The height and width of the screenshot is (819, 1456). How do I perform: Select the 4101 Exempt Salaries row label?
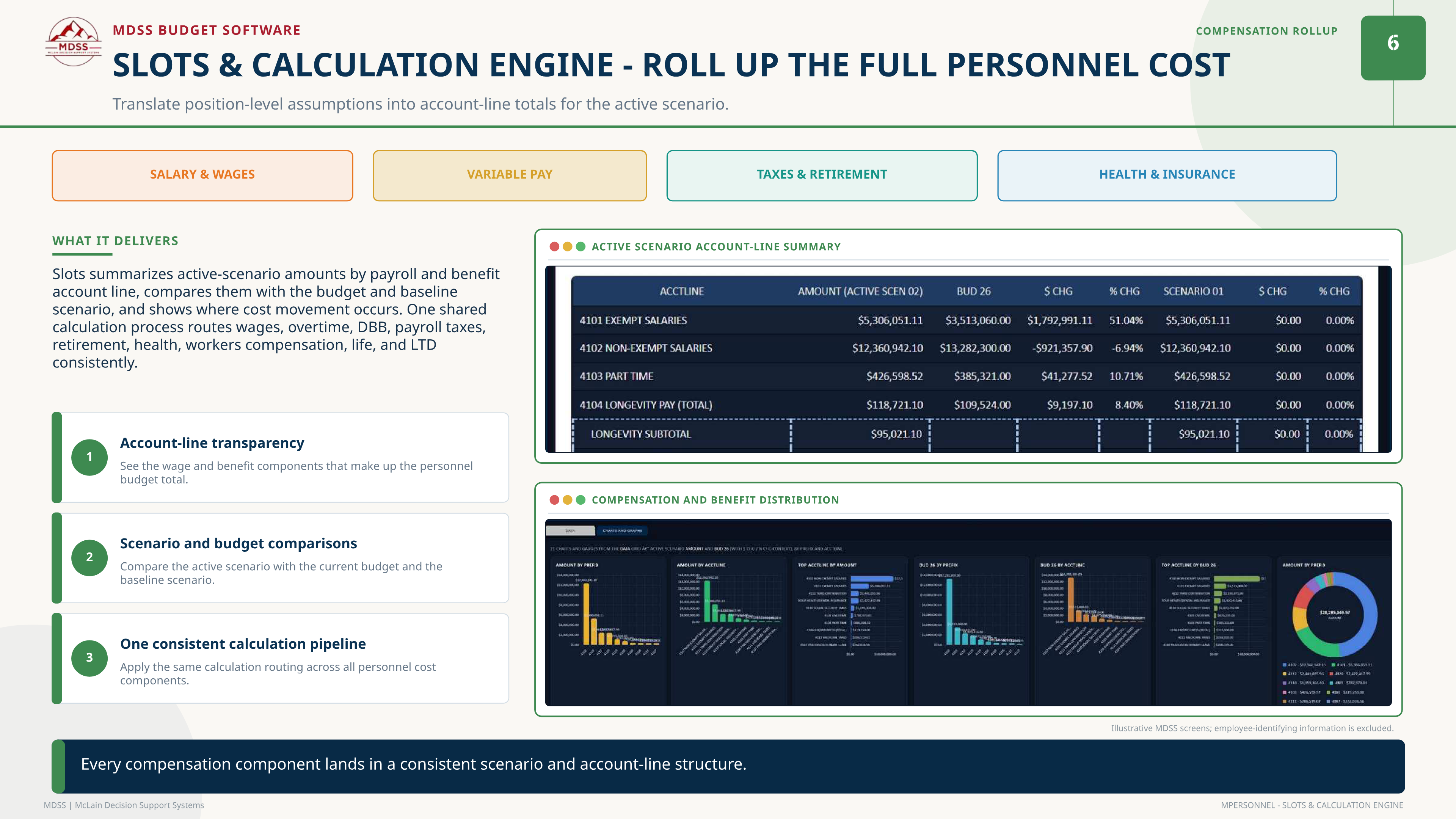pos(633,320)
